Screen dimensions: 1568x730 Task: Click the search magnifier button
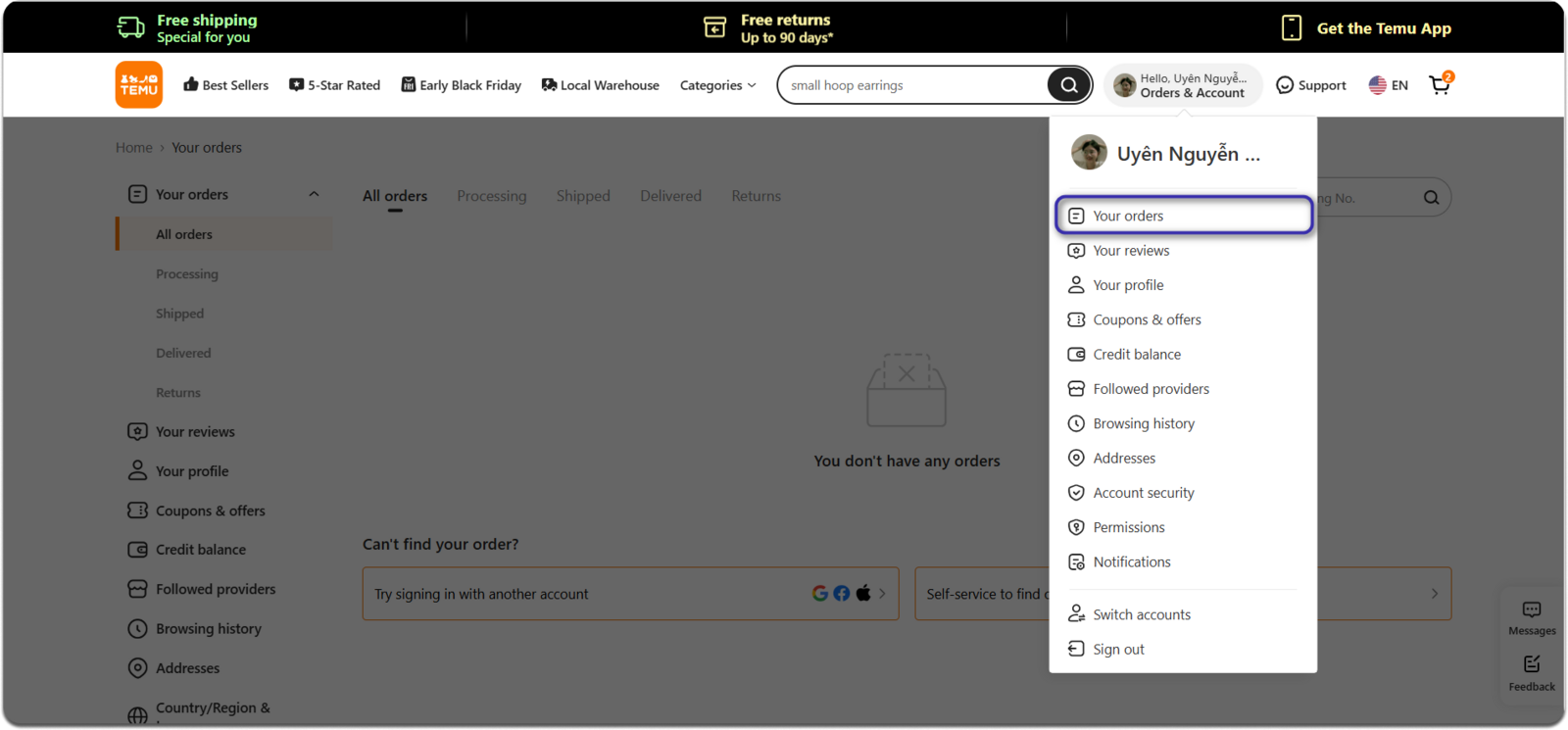[x=1069, y=85]
